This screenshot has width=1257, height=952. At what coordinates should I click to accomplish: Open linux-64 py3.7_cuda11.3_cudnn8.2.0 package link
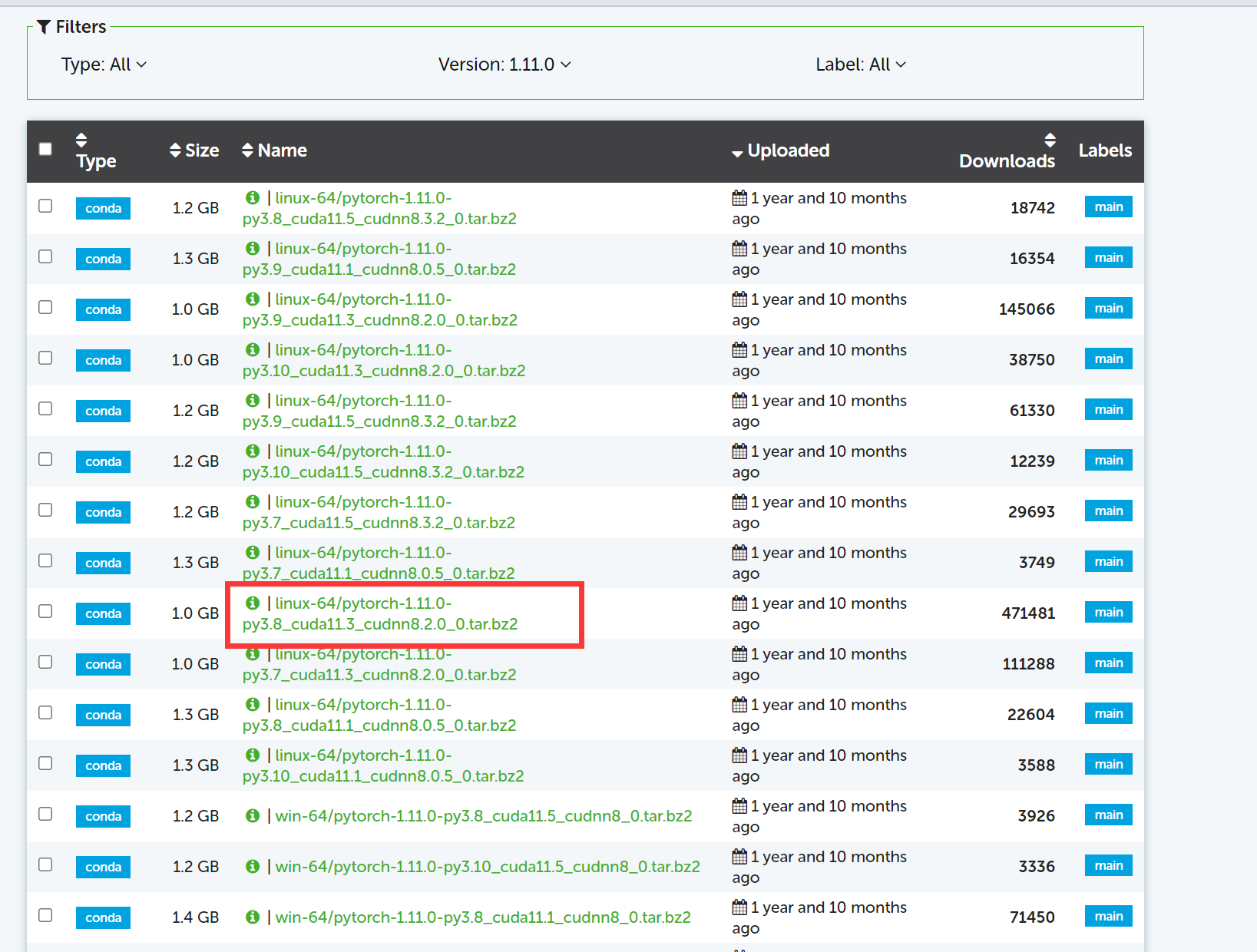click(x=379, y=664)
